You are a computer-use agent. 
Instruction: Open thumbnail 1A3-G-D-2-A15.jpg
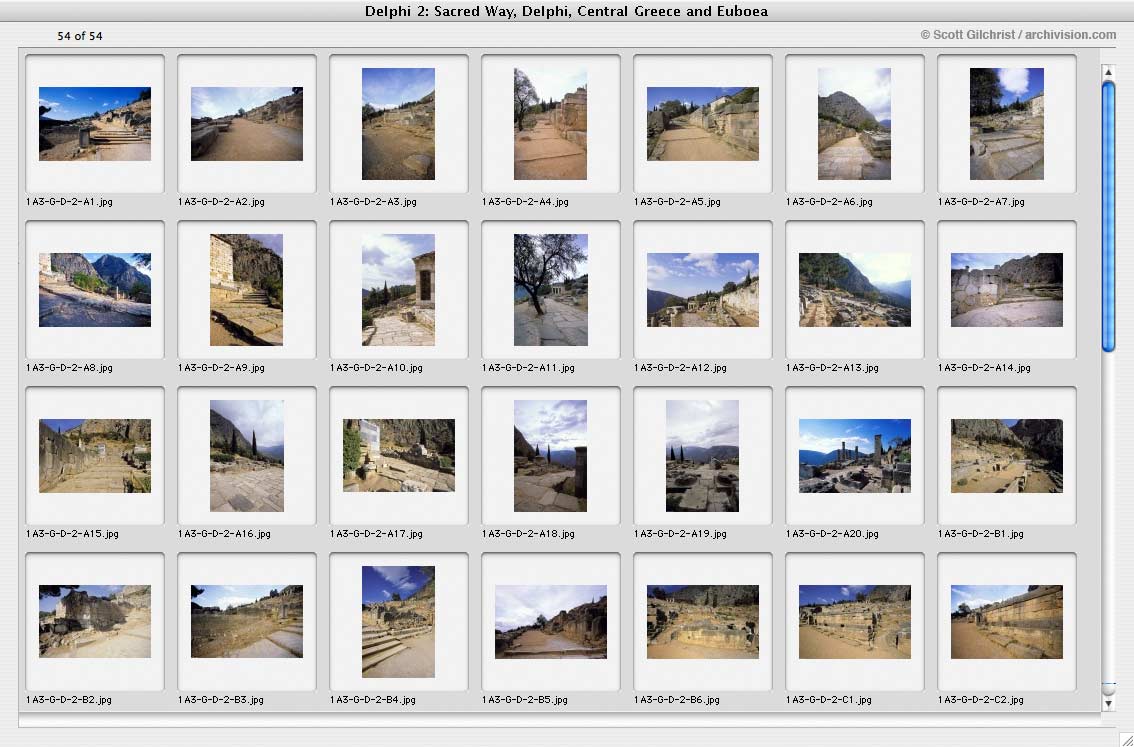click(x=95, y=456)
